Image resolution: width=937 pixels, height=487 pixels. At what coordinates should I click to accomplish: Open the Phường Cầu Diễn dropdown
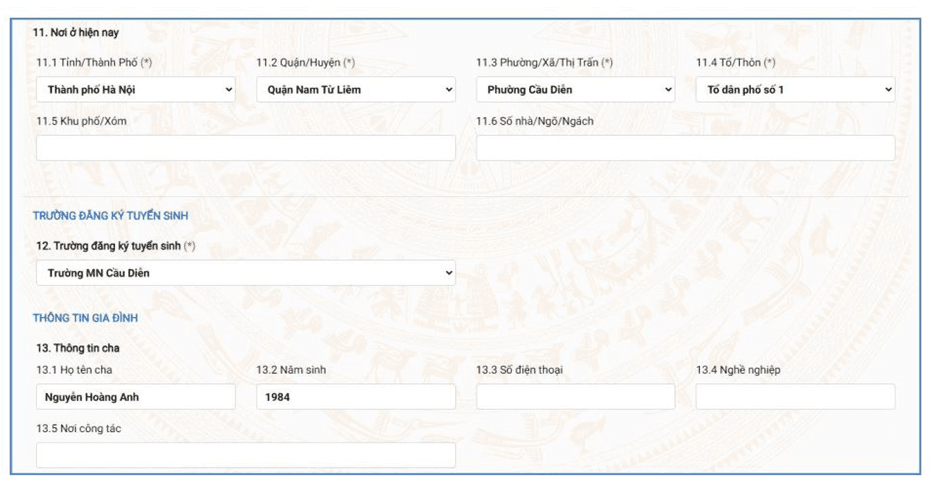pos(575,90)
